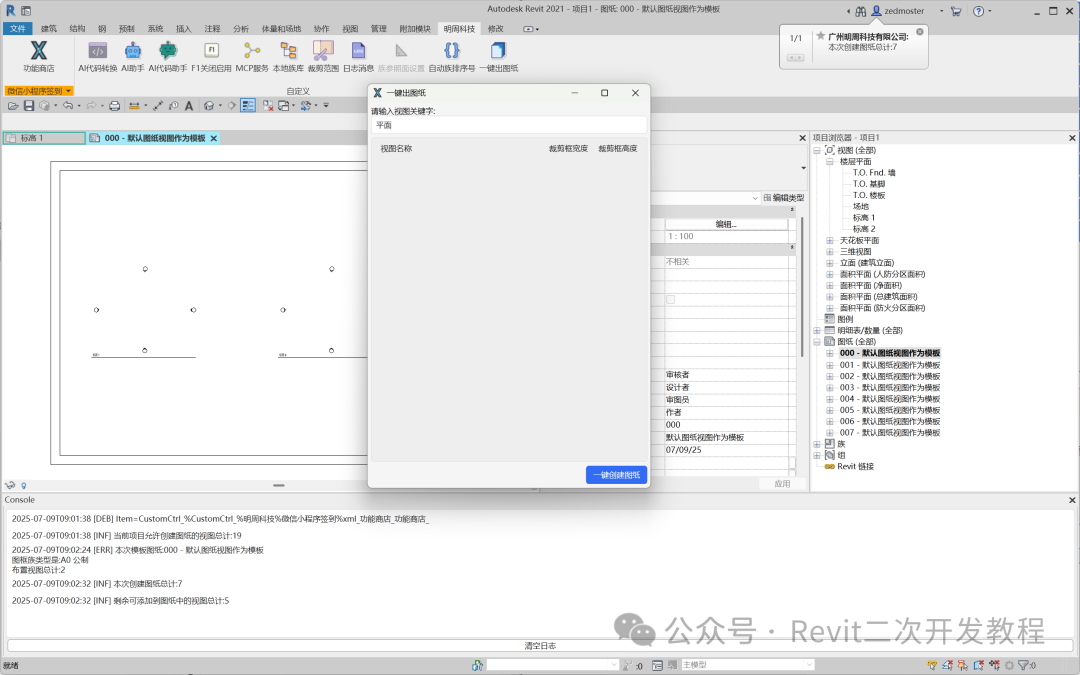Viewport: 1080px width, 675px height.
Task: Select Revit 链接 in project browser
Action: click(855, 467)
